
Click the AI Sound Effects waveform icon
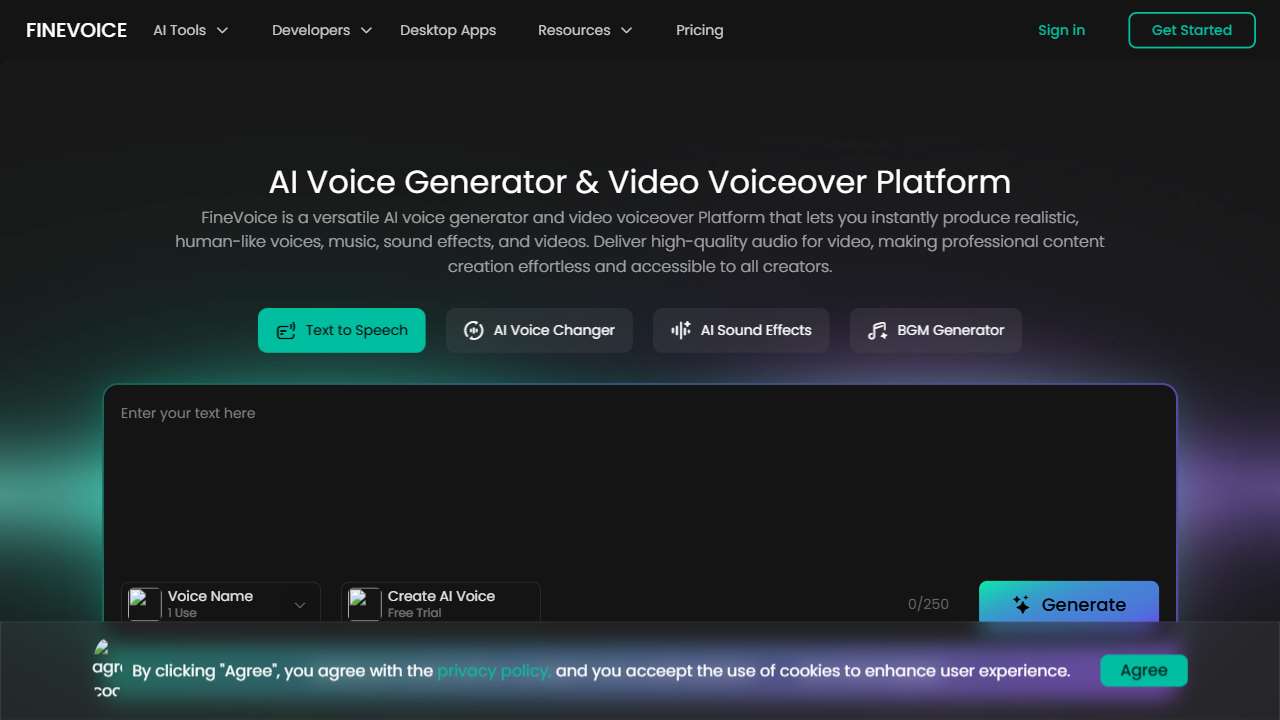681,330
